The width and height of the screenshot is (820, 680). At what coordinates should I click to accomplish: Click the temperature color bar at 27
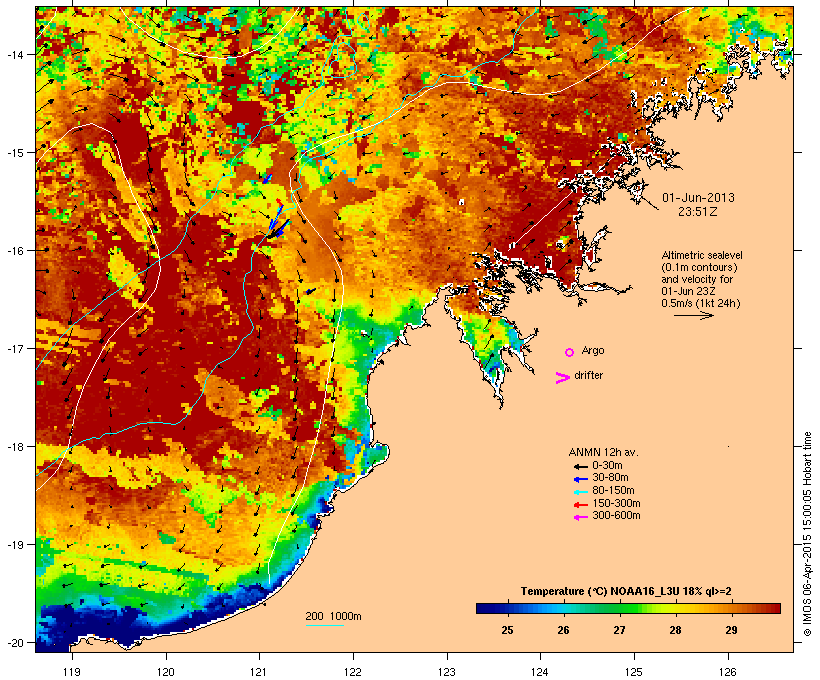click(619, 608)
